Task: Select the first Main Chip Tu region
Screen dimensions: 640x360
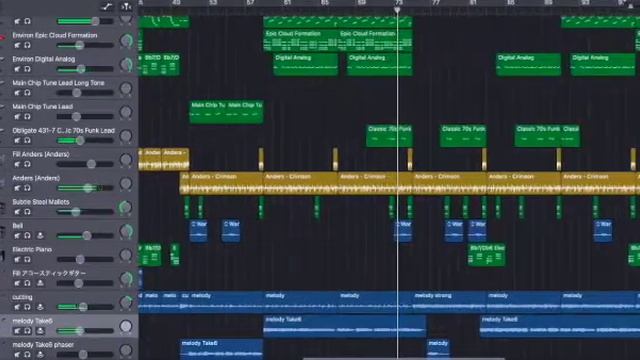Action: [208, 112]
